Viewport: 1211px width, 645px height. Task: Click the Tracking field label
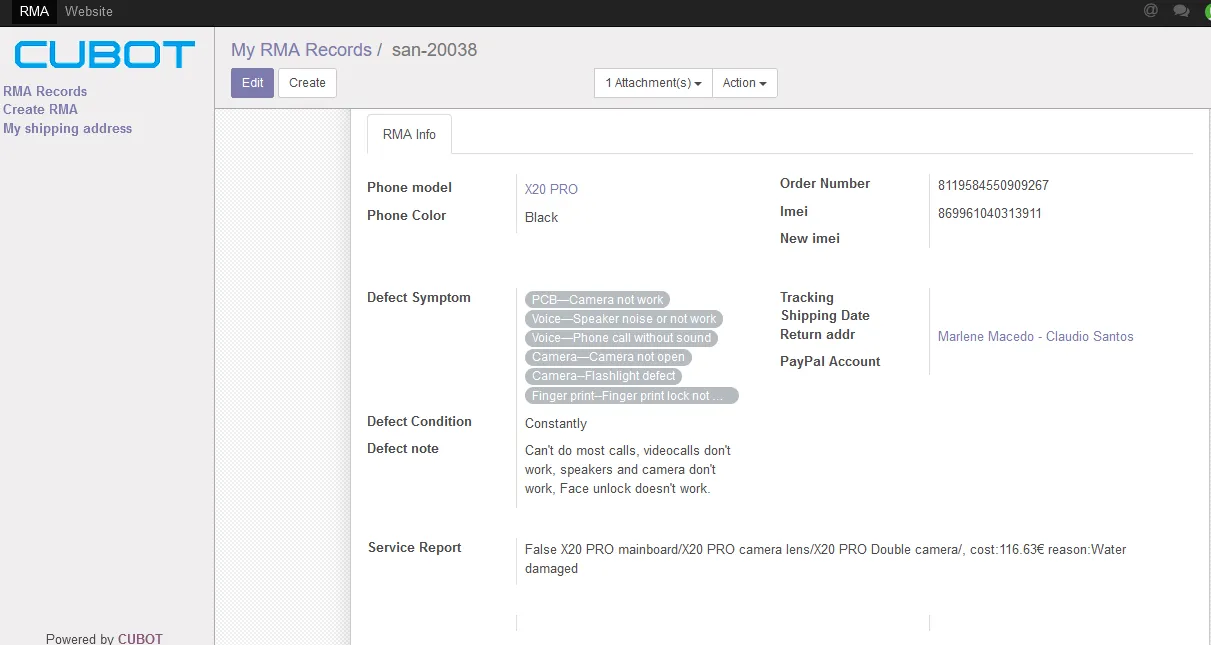[x=807, y=297]
